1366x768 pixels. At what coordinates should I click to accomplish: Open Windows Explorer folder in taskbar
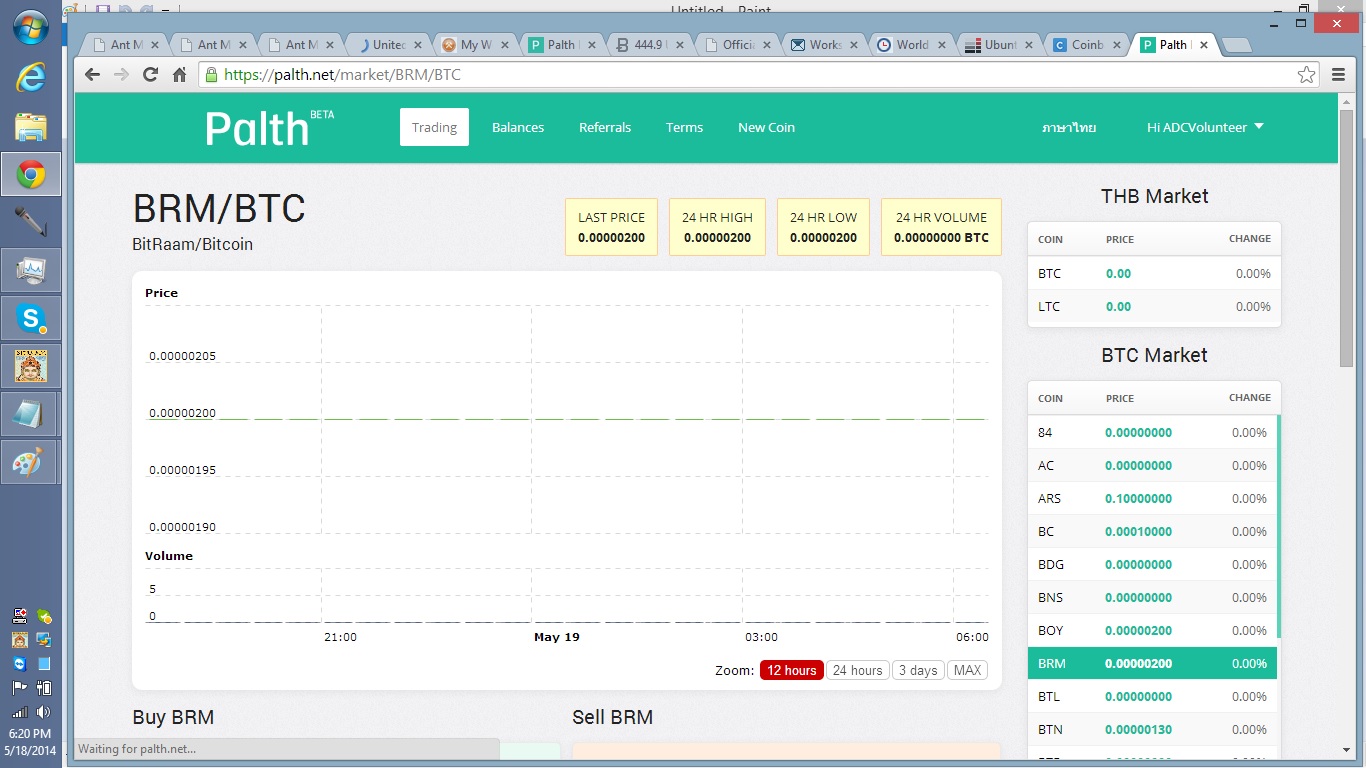(x=31, y=126)
